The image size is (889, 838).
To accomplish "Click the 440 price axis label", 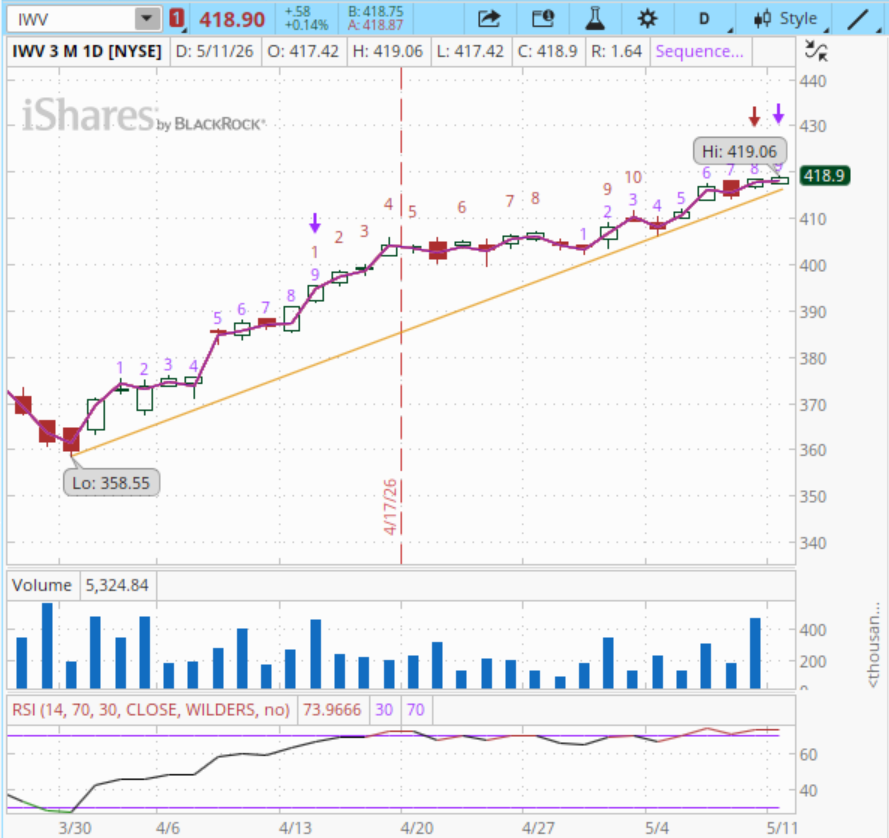I will coord(813,81).
